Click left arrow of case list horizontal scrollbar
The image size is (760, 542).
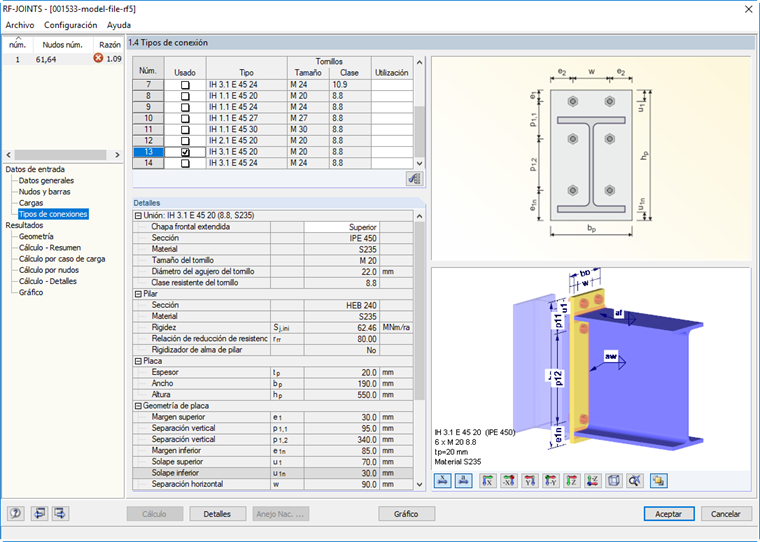point(8,155)
